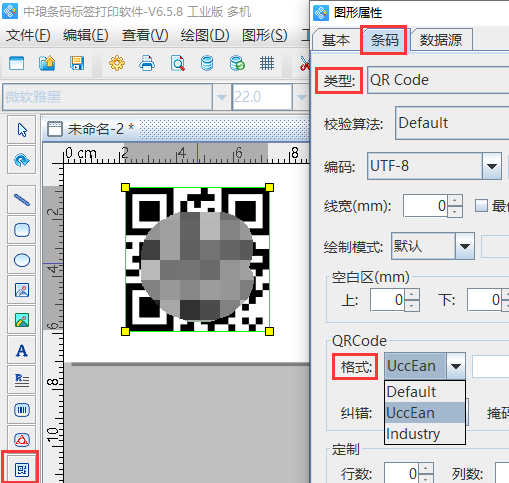Viewport: 509px width, 483px height.
Task: Open document settings gear icon
Action: coord(117,63)
